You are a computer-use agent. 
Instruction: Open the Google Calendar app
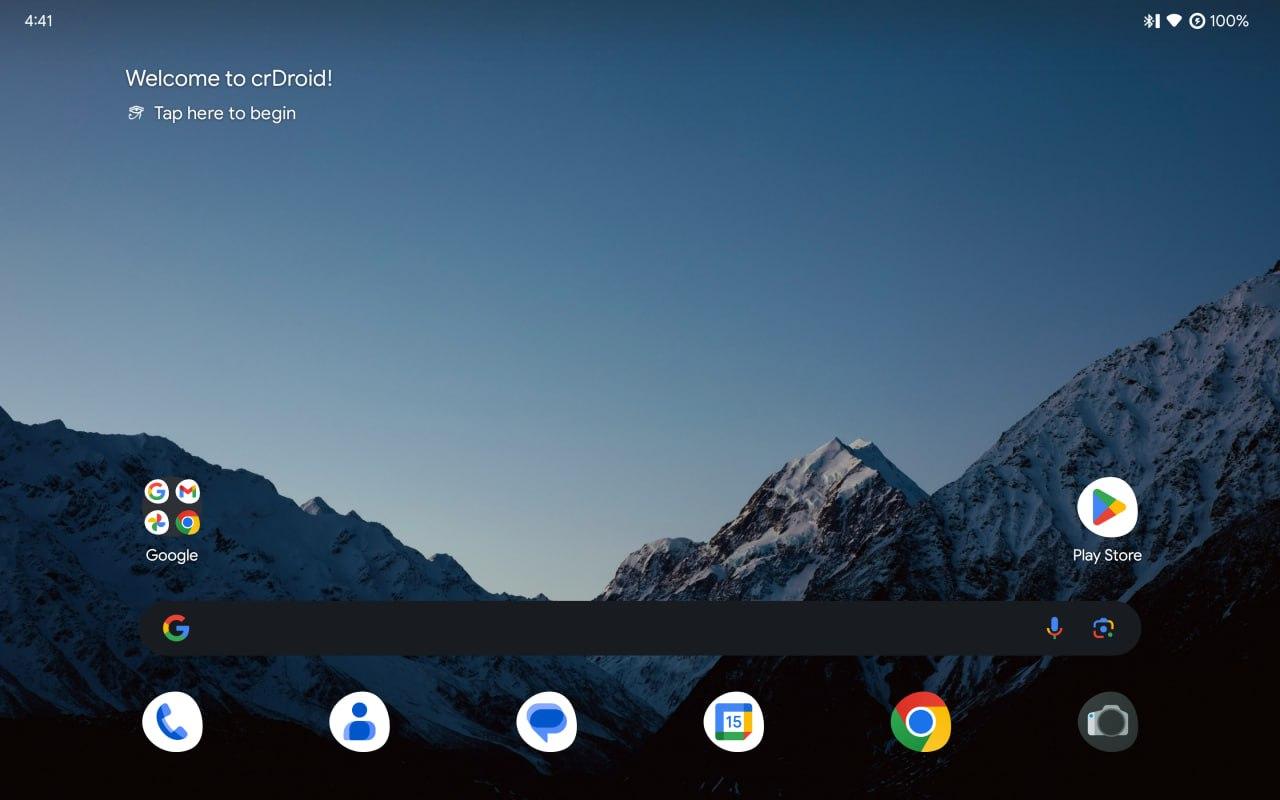tap(733, 721)
